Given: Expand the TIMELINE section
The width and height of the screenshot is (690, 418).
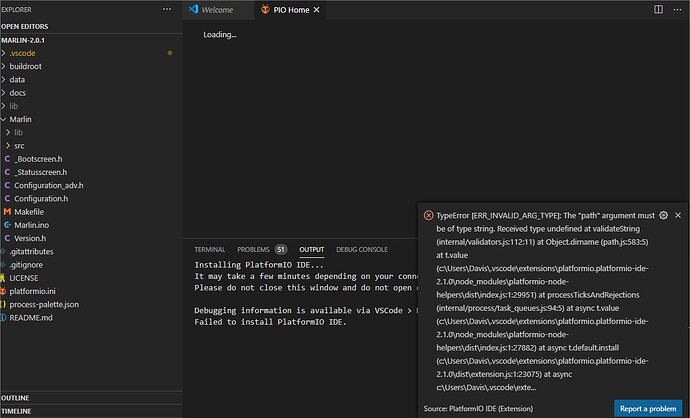Looking at the screenshot, I should coord(91,411).
